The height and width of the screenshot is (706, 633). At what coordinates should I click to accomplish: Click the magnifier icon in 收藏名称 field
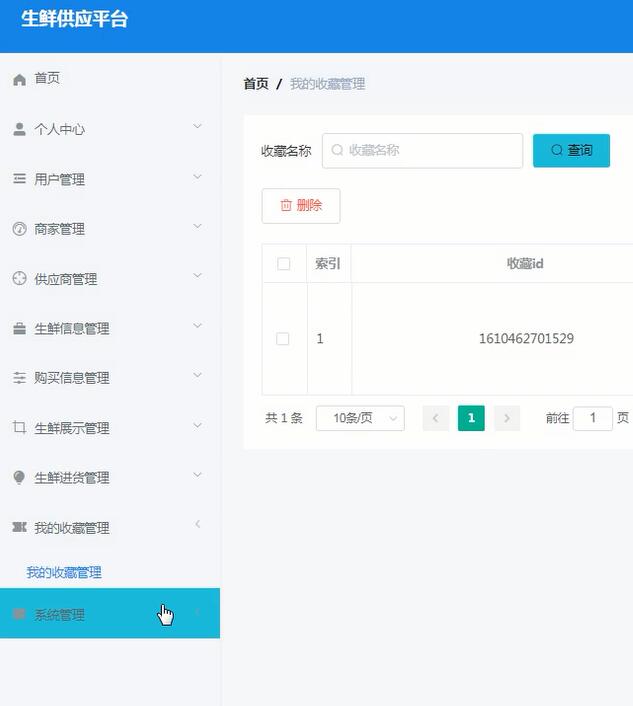[x=337, y=150]
